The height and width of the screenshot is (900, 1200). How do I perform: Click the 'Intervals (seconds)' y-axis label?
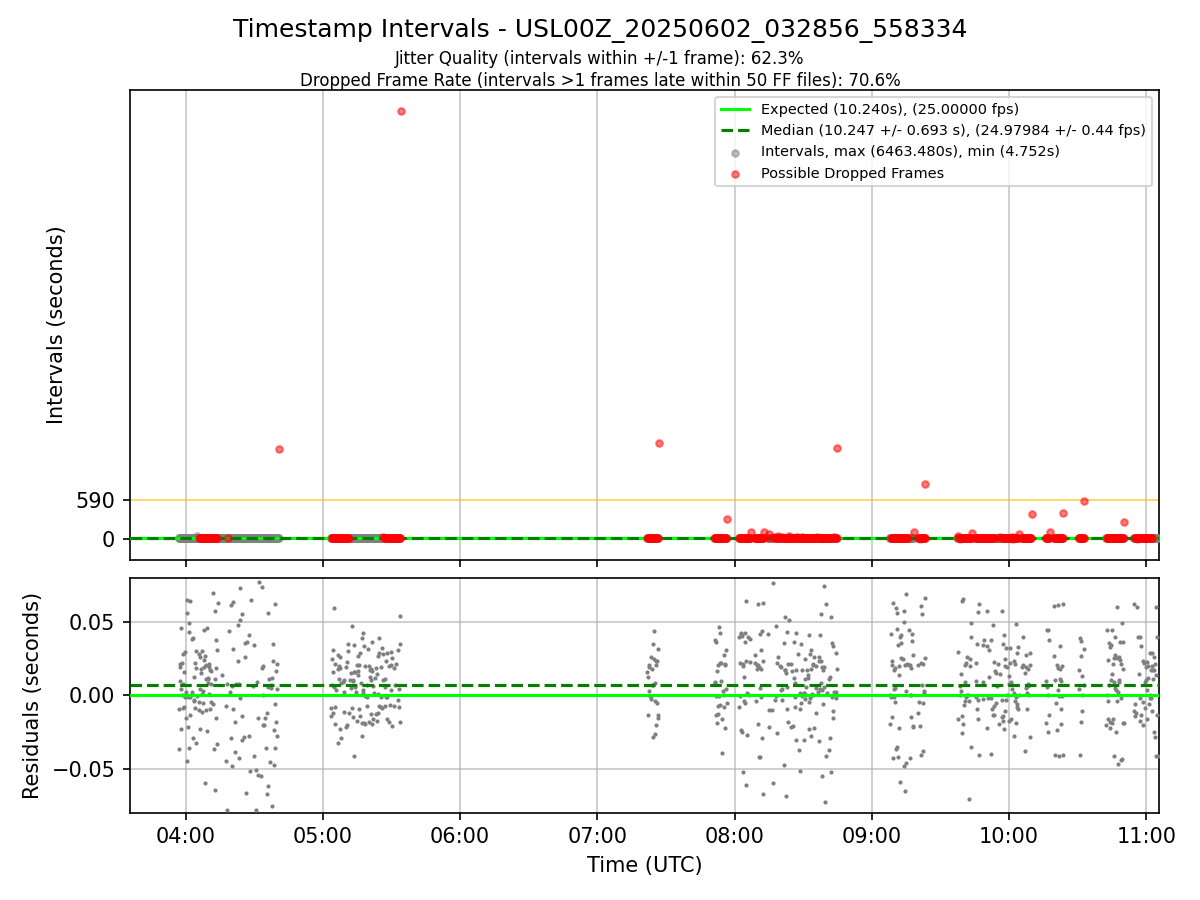pyautogui.click(x=56, y=325)
